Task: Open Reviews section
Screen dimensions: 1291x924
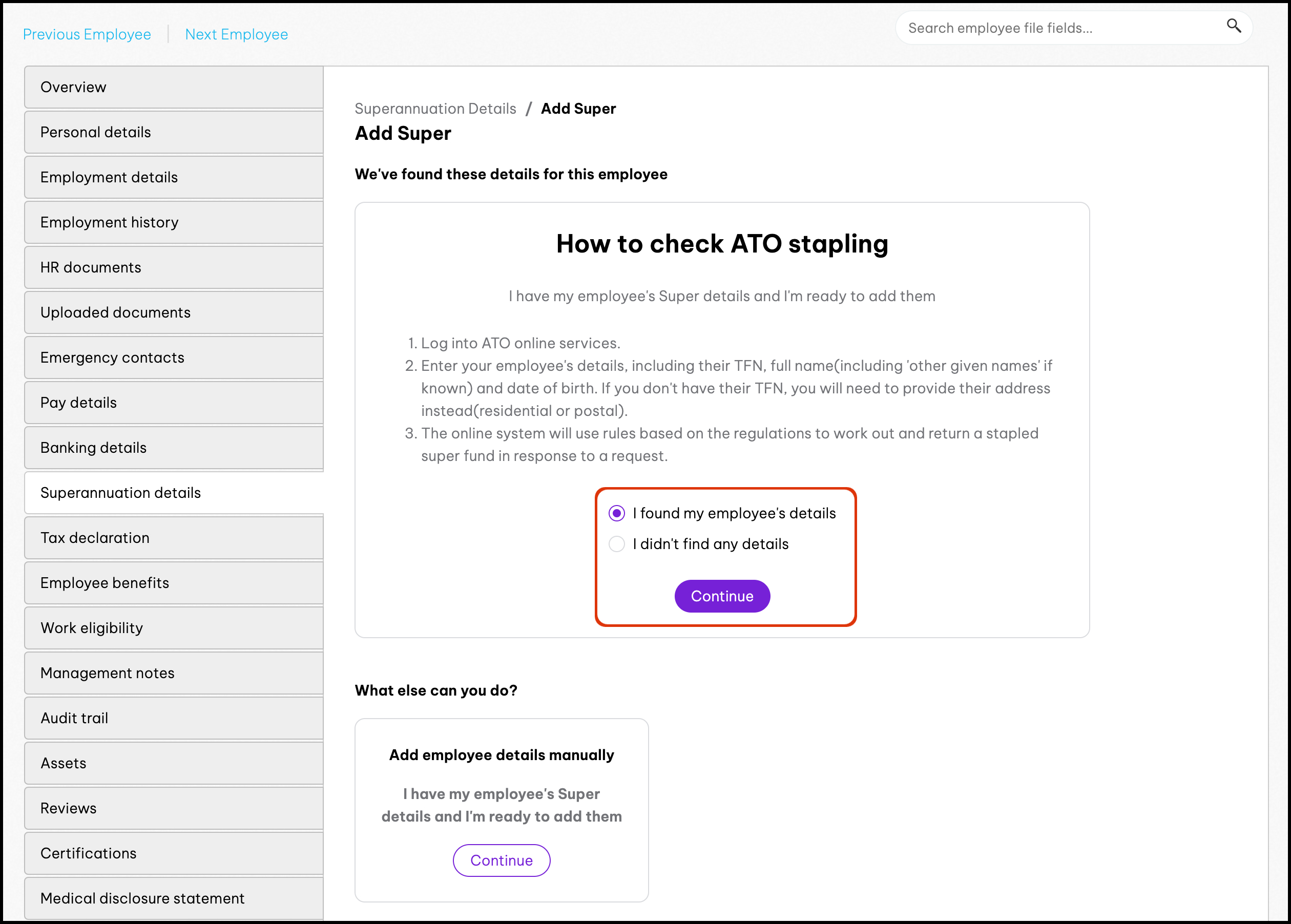Action: tap(174, 808)
